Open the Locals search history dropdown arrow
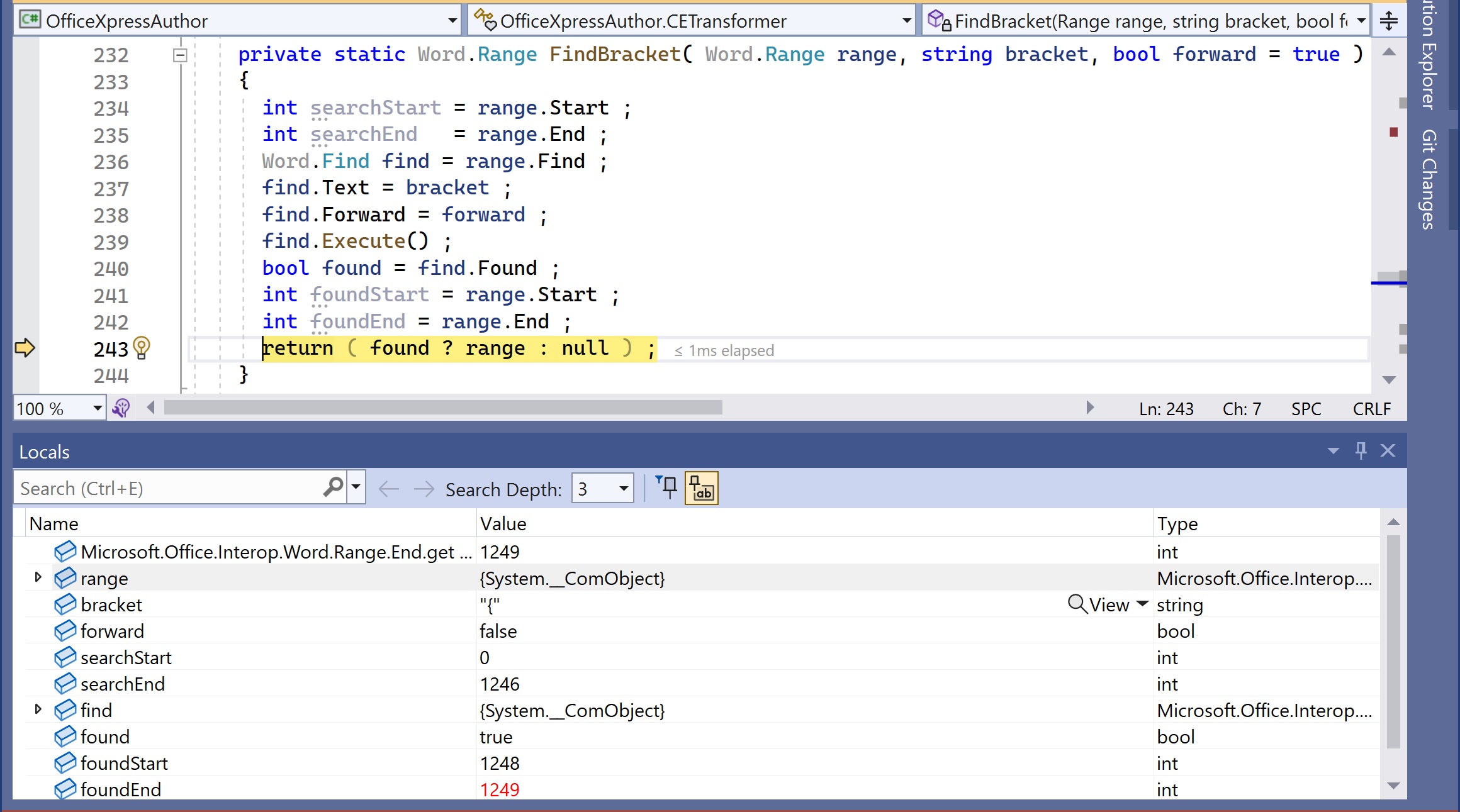This screenshot has height=812, width=1460. (x=356, y=487)
